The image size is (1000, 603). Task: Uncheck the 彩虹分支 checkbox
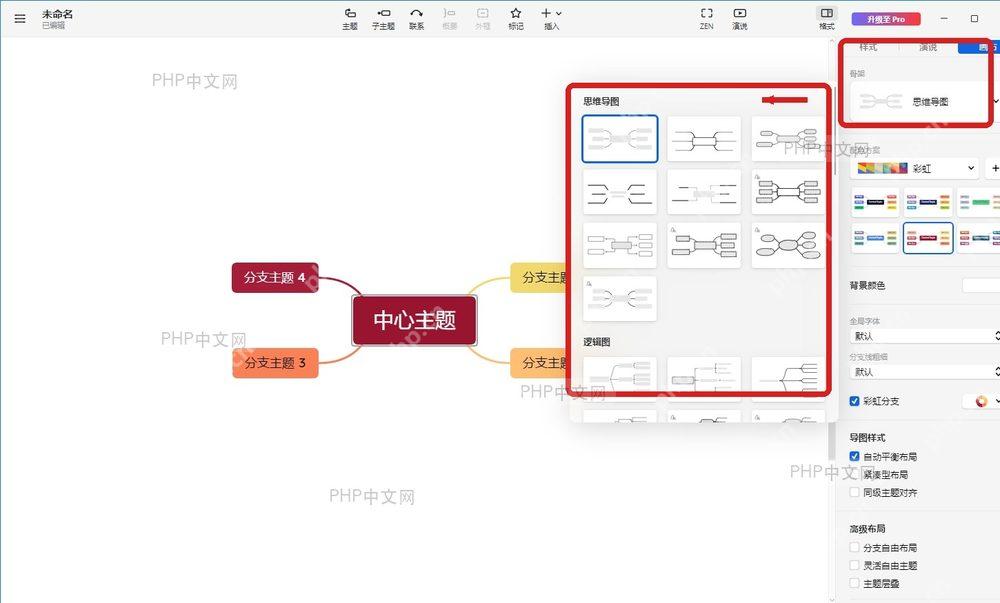pos(855,401)
